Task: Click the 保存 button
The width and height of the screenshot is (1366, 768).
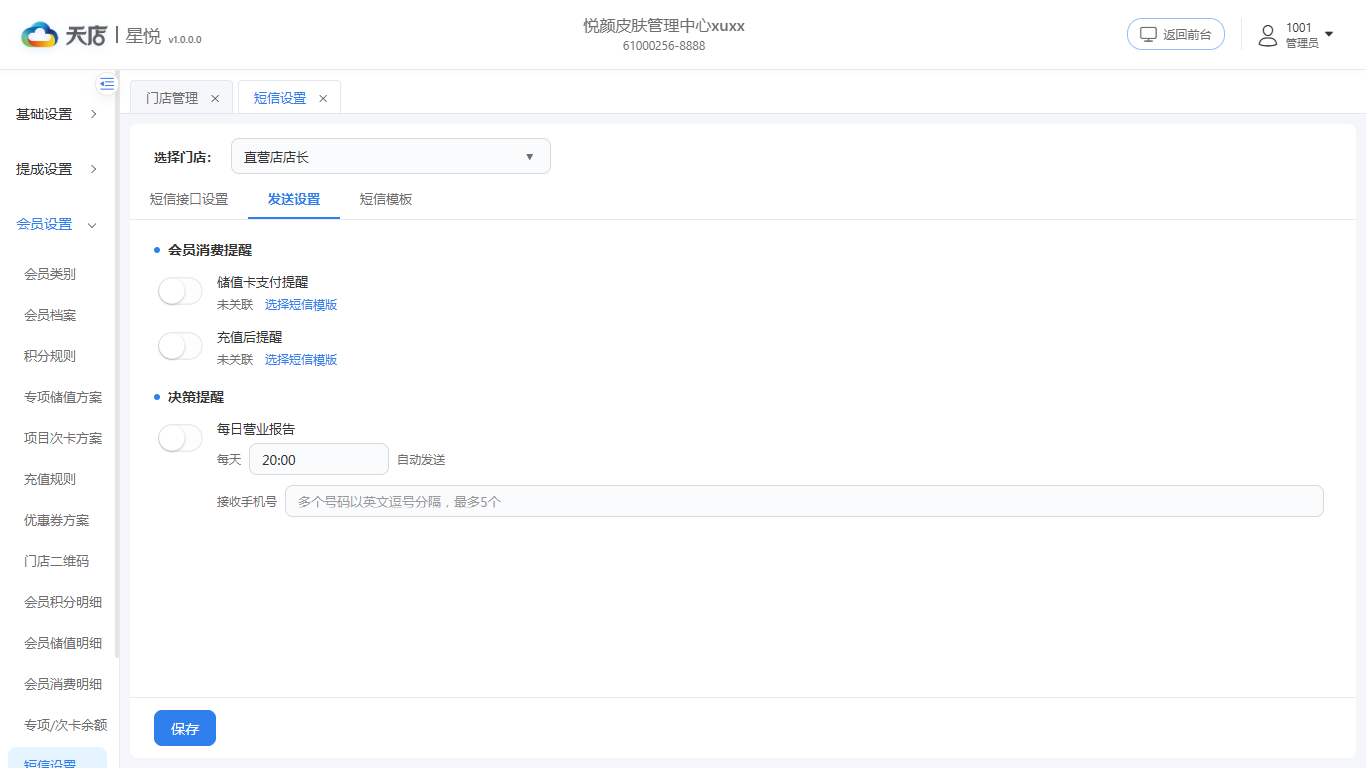Action: [185, 728]
